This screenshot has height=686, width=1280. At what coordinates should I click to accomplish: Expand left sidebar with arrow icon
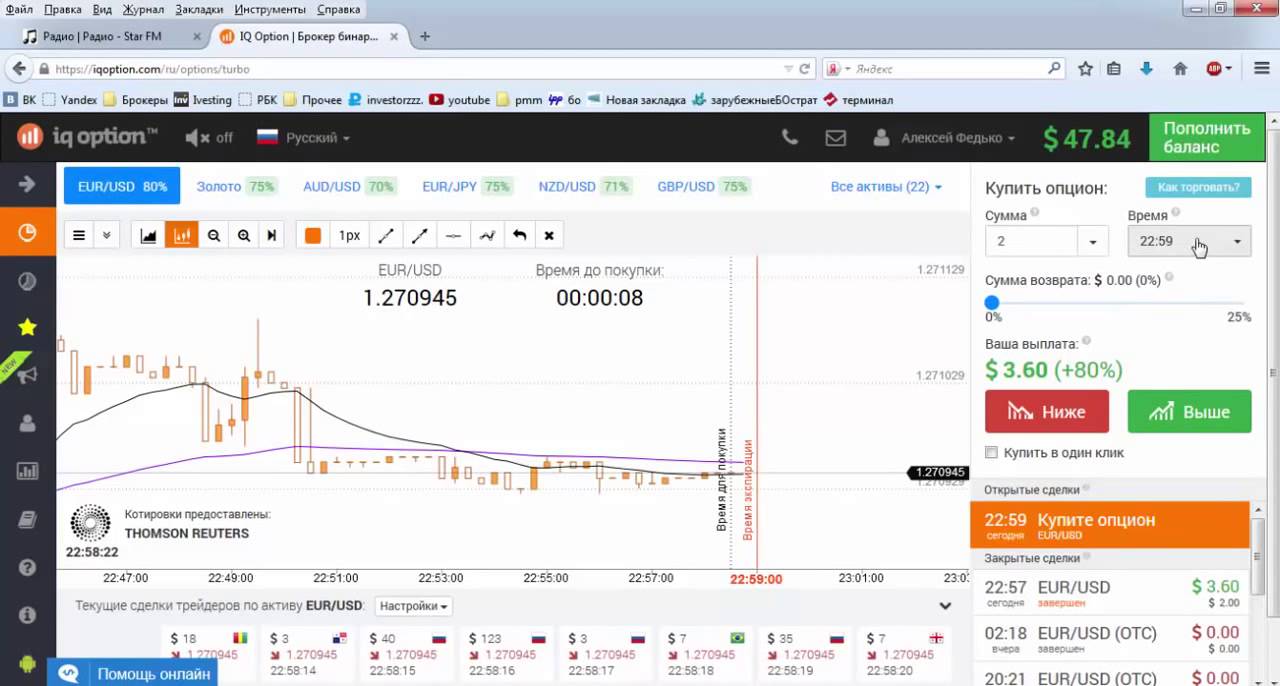pos(27,184)
